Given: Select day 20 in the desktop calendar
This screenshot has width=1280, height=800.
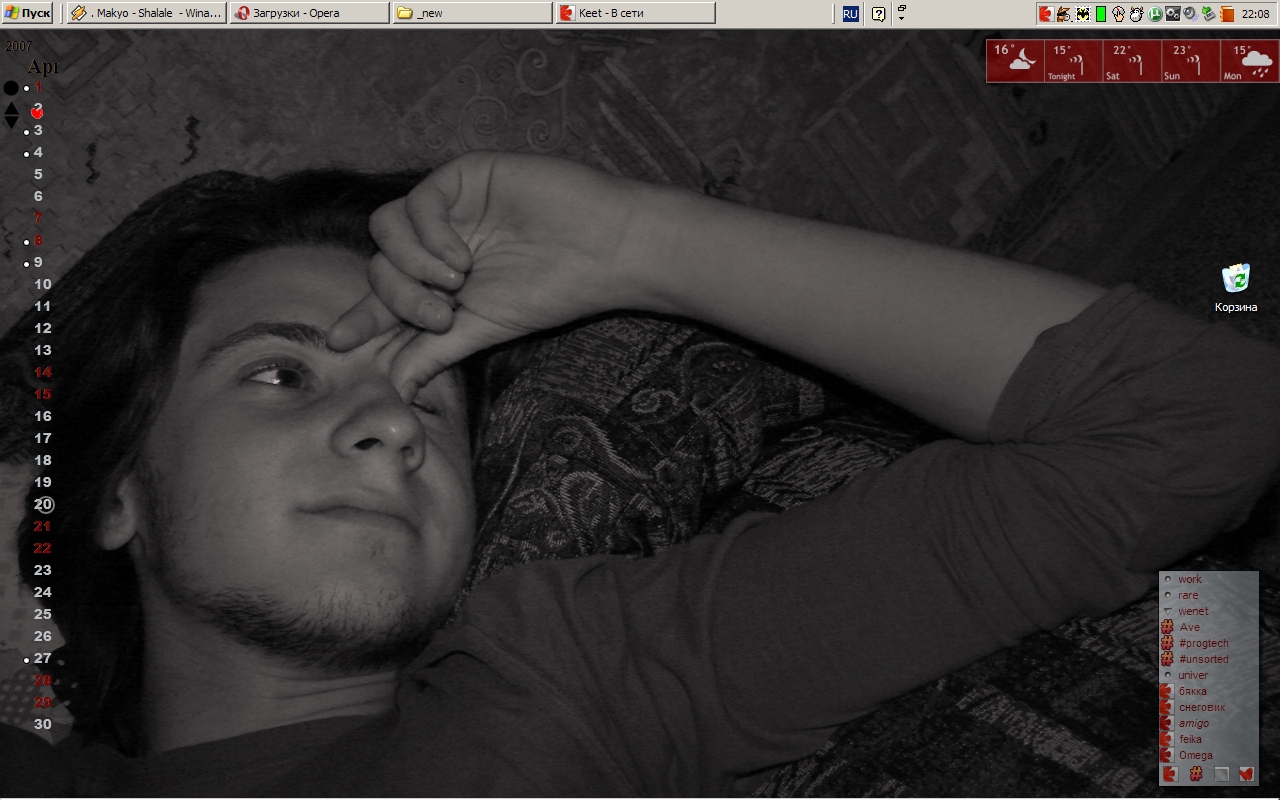Looking at the screenshot, I should 43,504.
